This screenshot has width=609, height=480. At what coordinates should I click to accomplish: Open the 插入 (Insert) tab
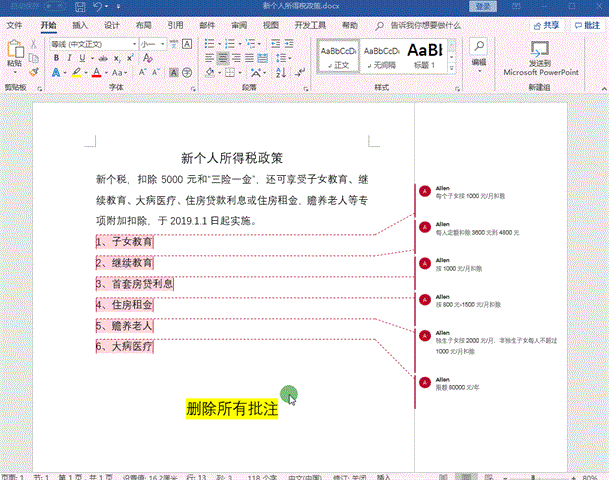tap(80, 25)
